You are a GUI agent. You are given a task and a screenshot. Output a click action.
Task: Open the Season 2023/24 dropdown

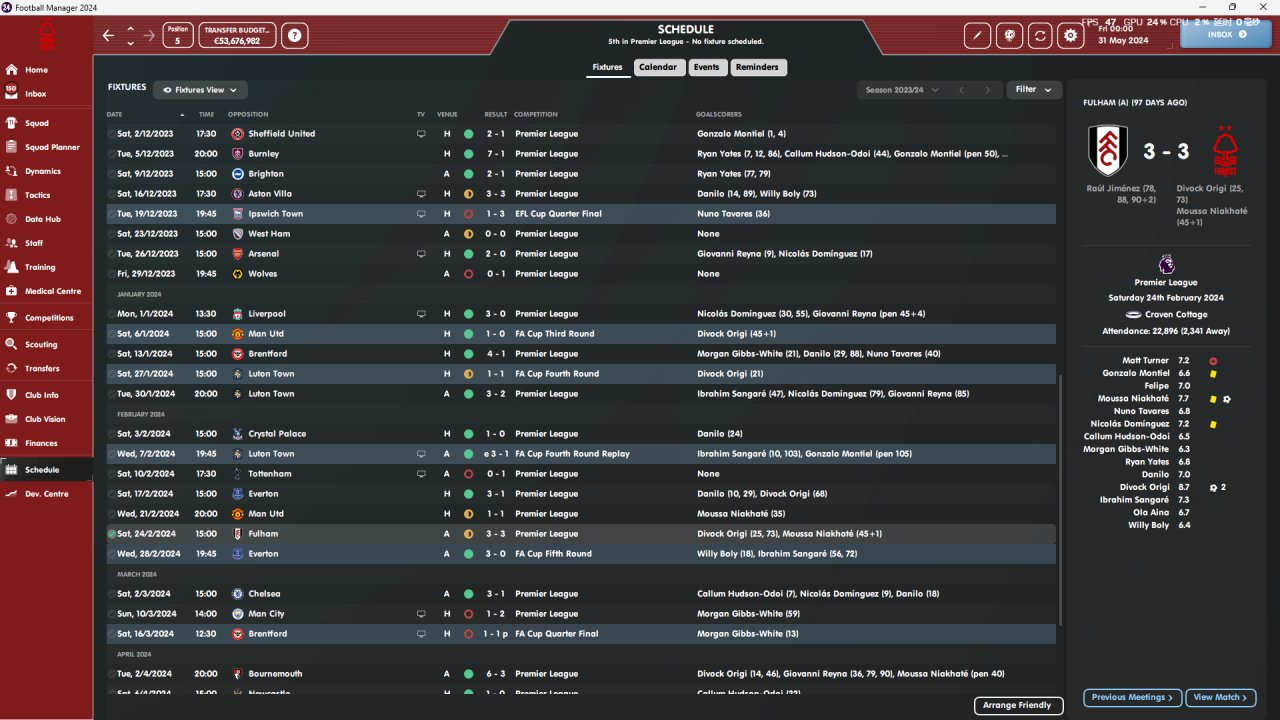902,90
